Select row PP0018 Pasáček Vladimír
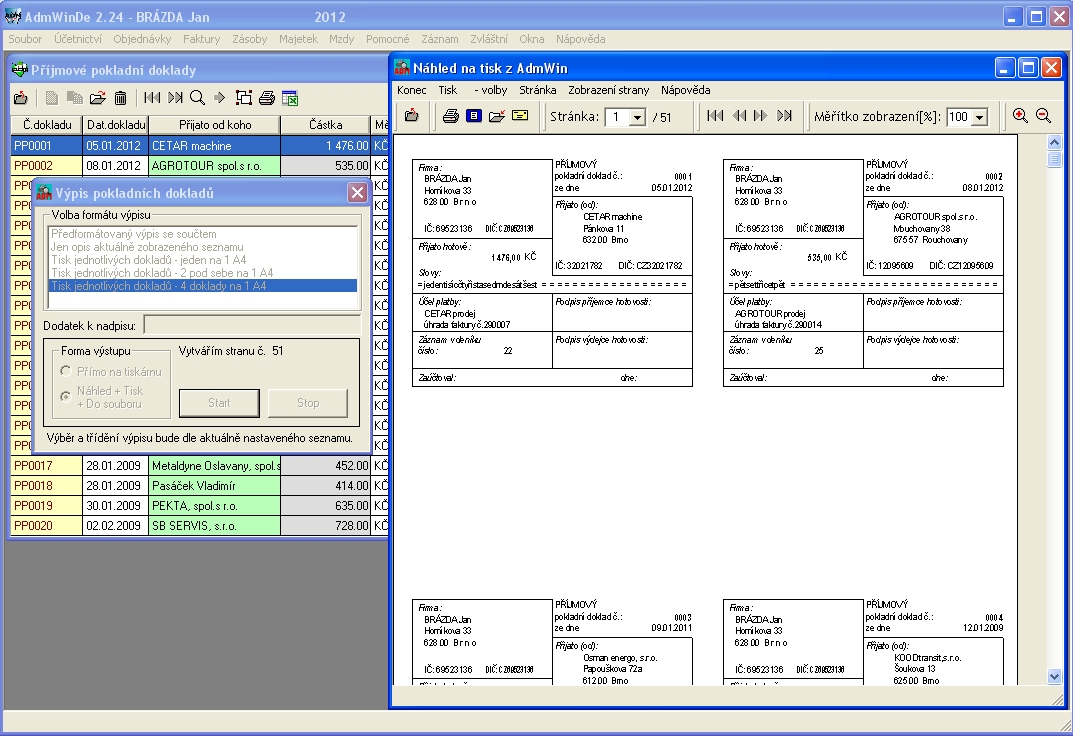Viewport: 1073px width, 736px height. pyautogui.click(x=200, y=486)
